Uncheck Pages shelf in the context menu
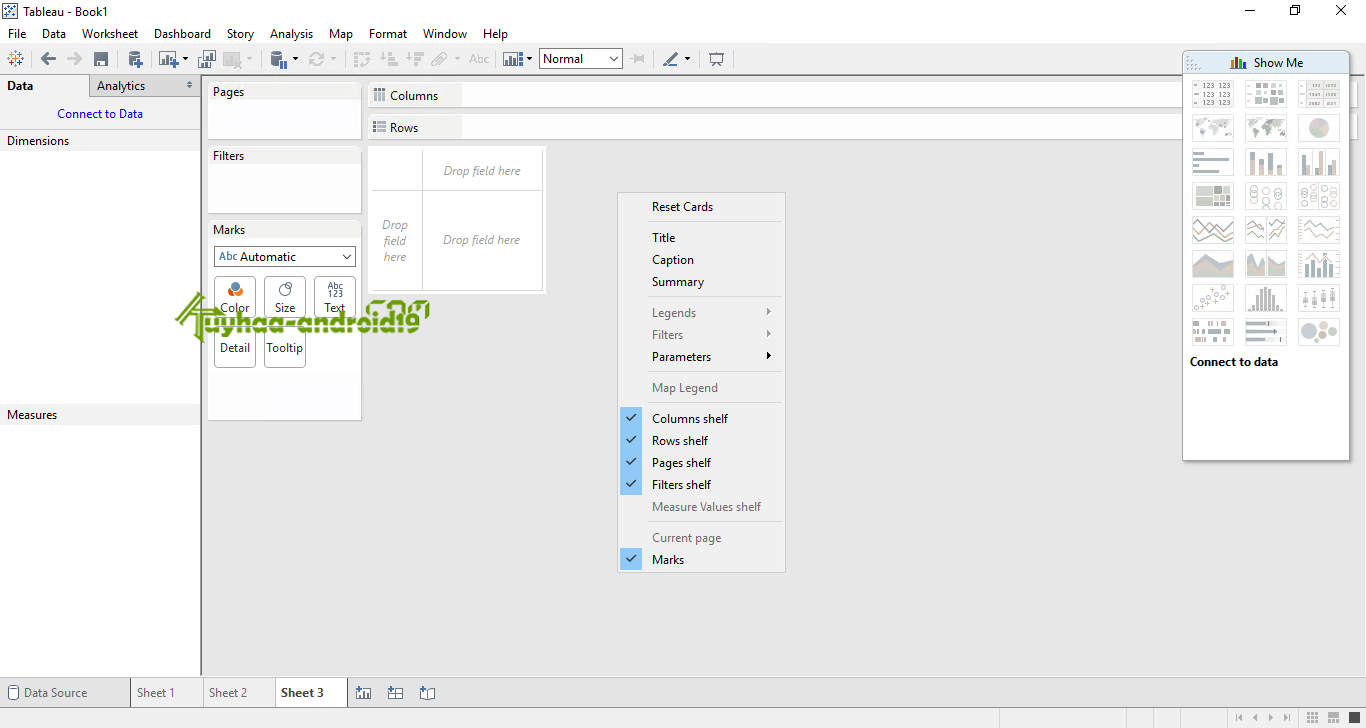This screenshot has width=1366, height=728. coord(682,462)
